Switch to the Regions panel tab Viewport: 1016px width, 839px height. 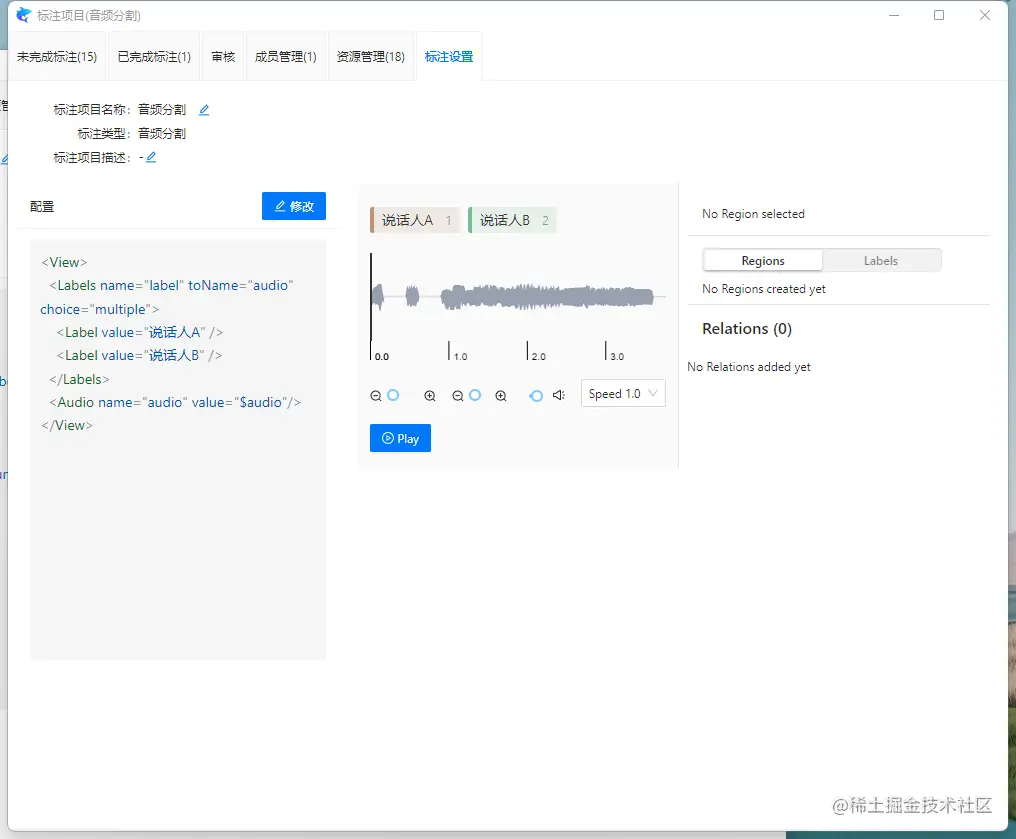763,260
